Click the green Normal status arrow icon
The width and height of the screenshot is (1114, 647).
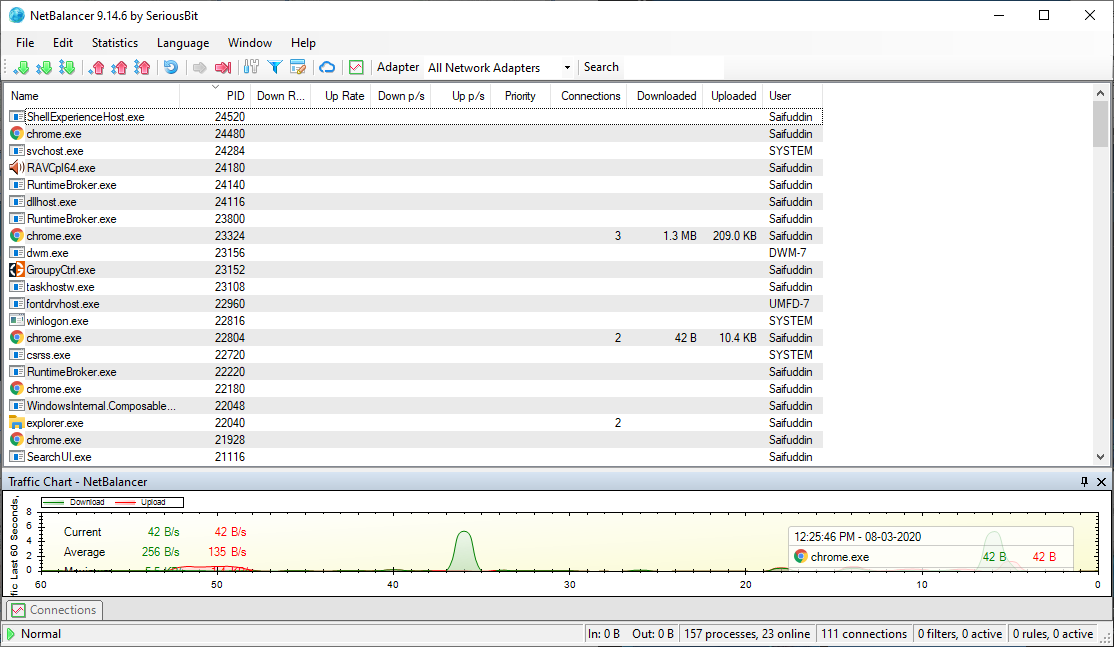pos(11,634)
